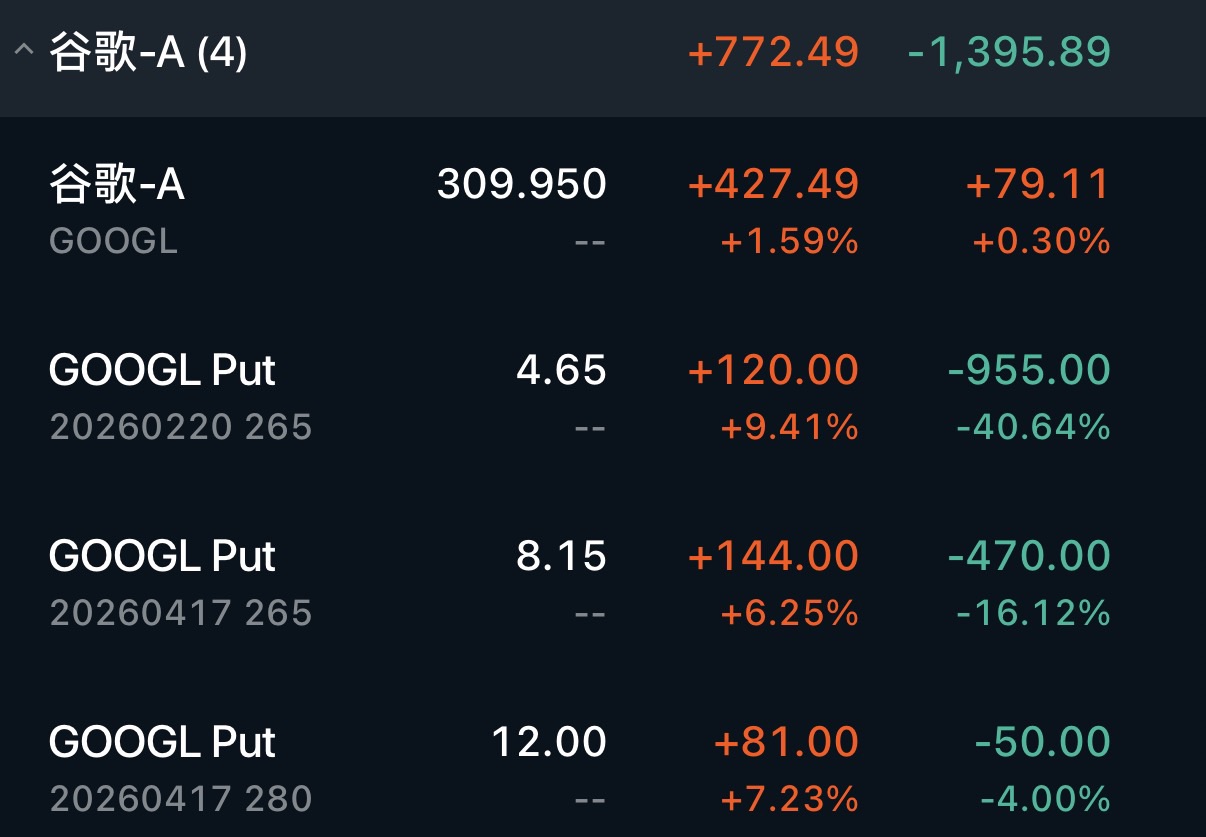Image resolution: width=1206 pixels, height=837 pixels.
Task: Click the -470.00 loss value
Action: click(x=1029, y=556)
